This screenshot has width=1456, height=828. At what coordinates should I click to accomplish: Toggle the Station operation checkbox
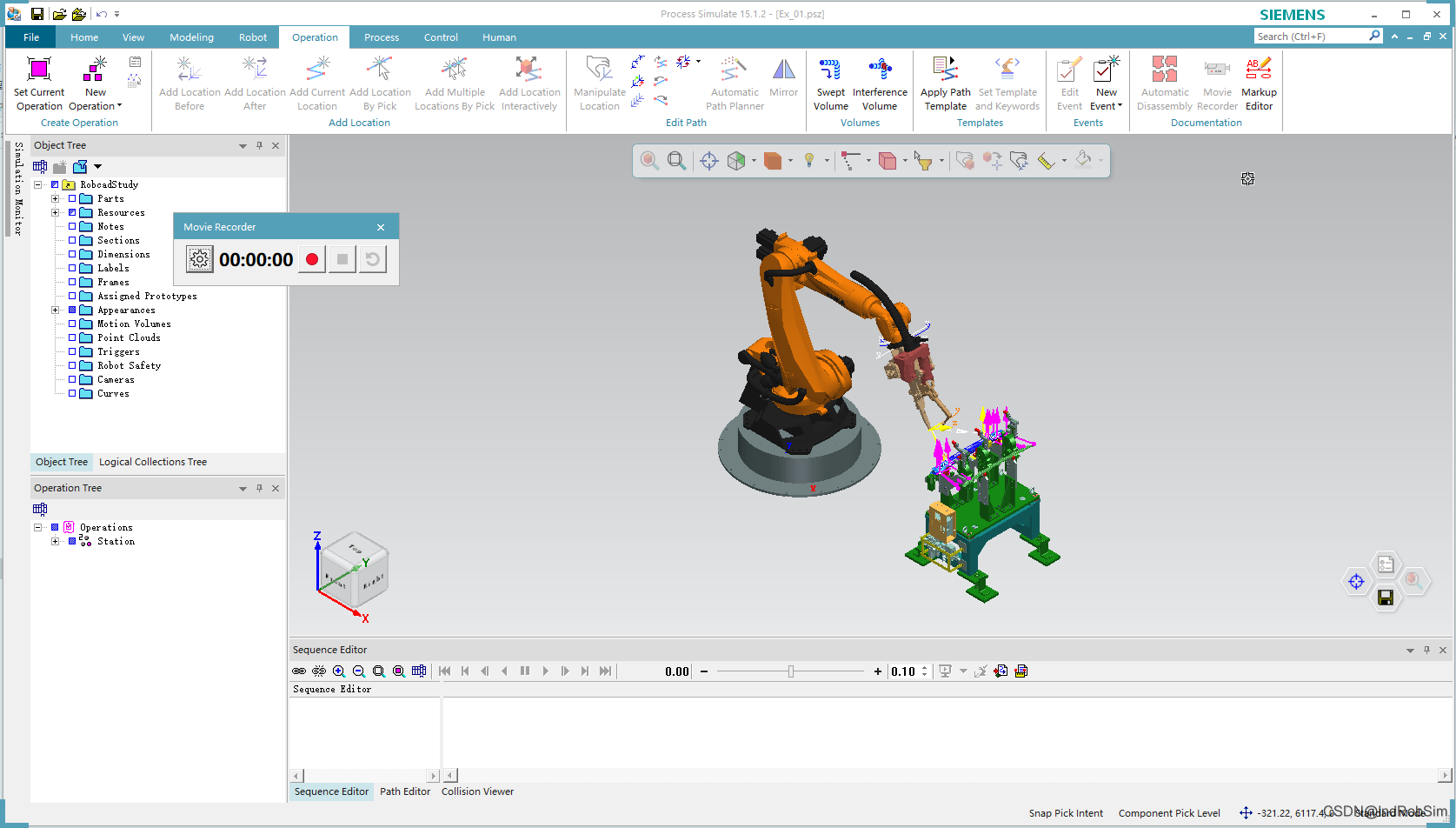pos(72,541)
